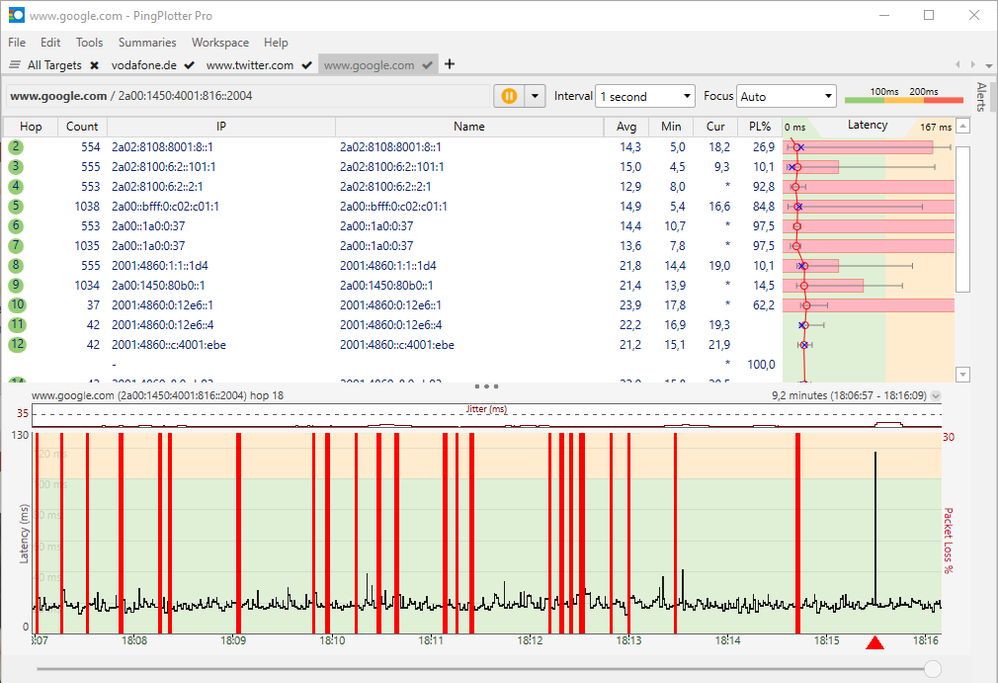Expand the Focus dropdown set to Auto
The image size is (998, 683).
(786, 96)
